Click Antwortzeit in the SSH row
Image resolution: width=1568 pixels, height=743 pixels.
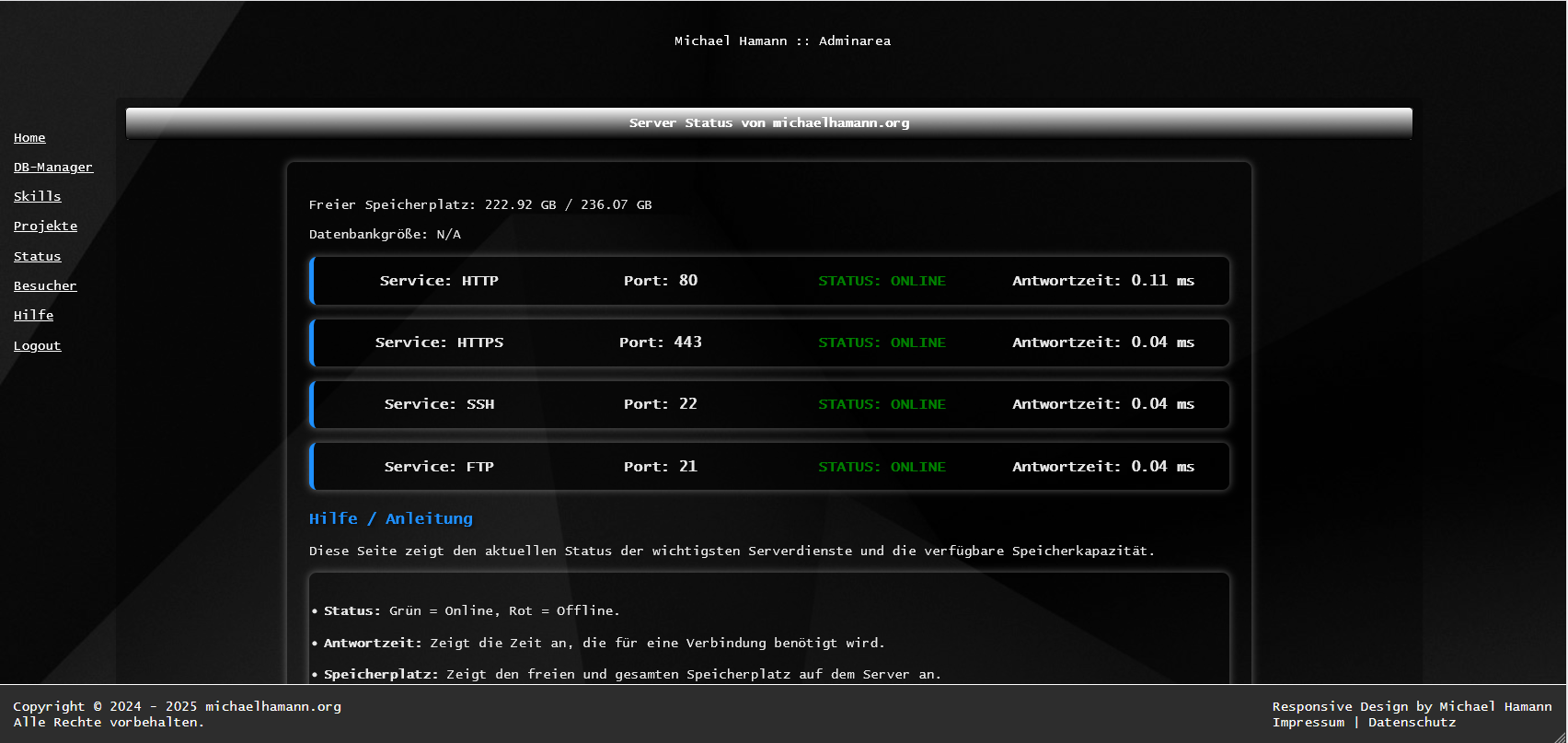(x=1103, y=404)
